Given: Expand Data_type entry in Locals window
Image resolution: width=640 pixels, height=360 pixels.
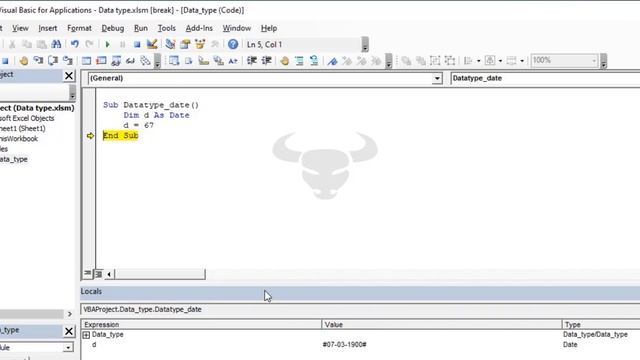Looking at the screenshot, I should point(86,335).
